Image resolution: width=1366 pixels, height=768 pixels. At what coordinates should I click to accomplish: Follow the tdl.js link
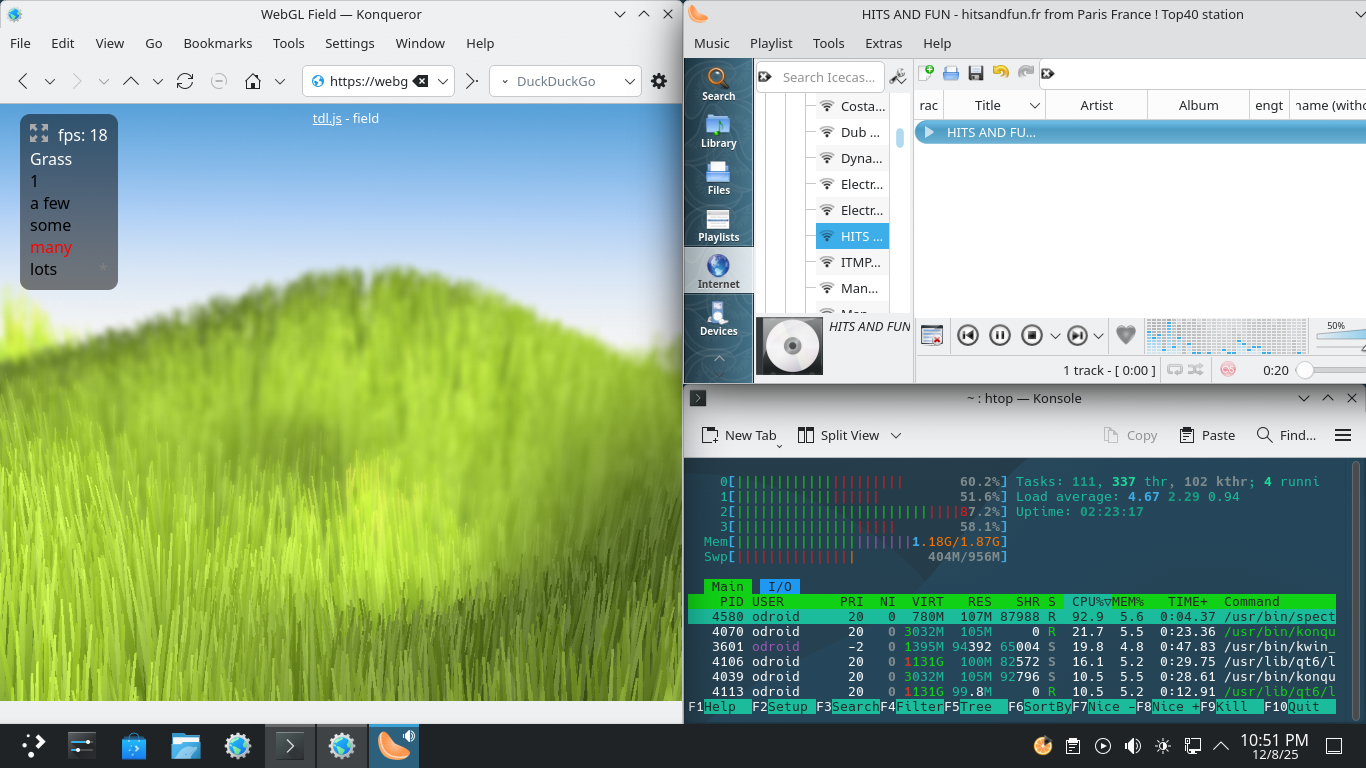[x=327, y=118]
